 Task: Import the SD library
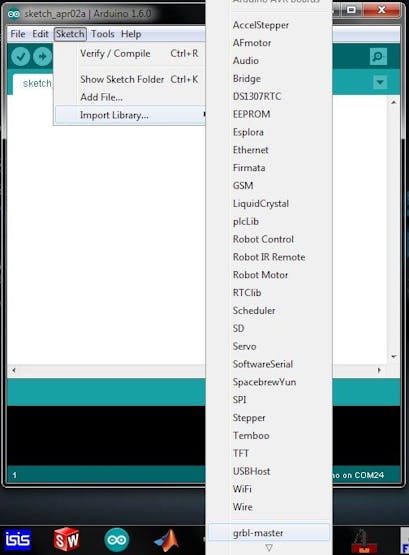click(x=238, y=328)
